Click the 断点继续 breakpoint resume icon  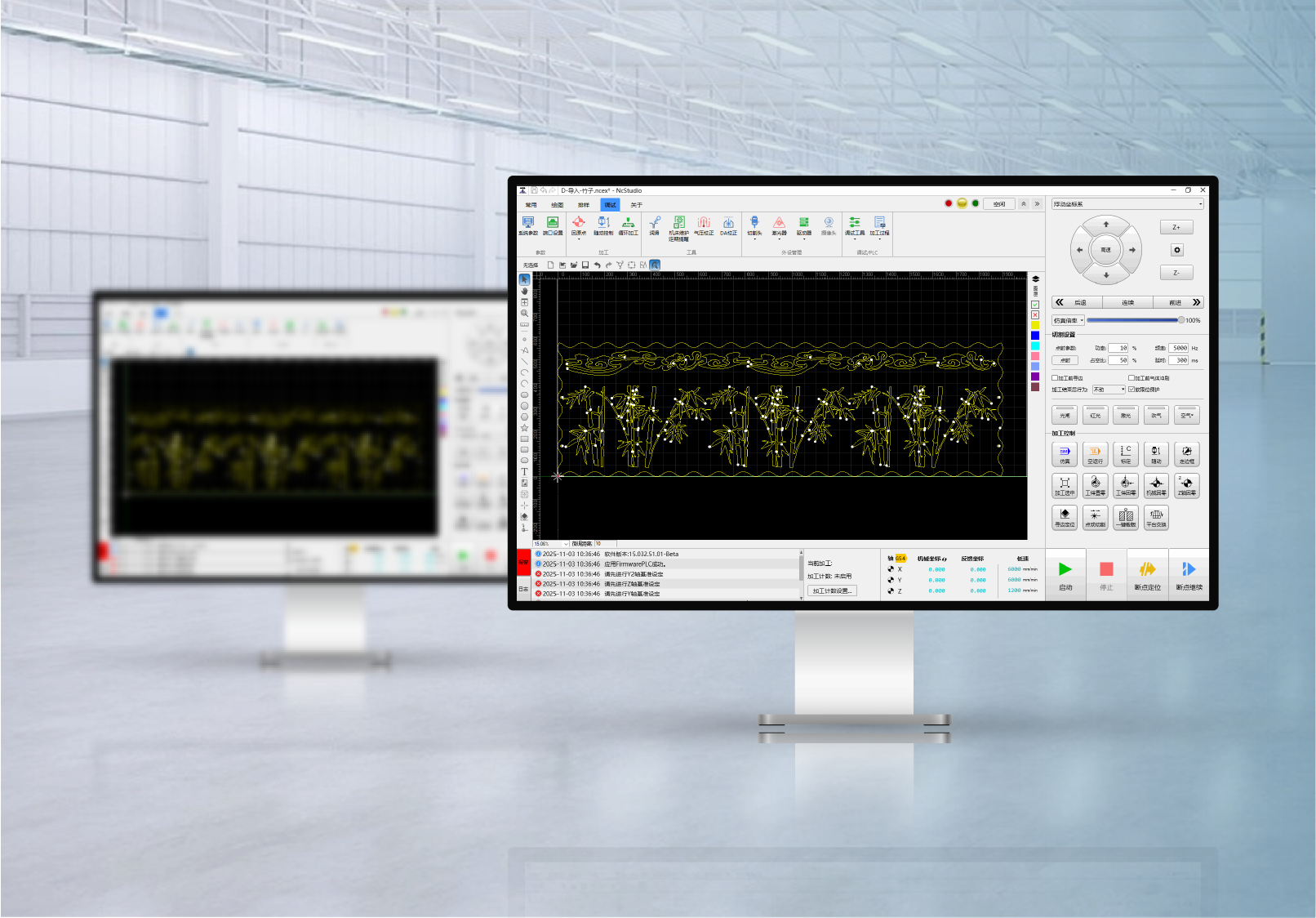(x=1189, y=574)
